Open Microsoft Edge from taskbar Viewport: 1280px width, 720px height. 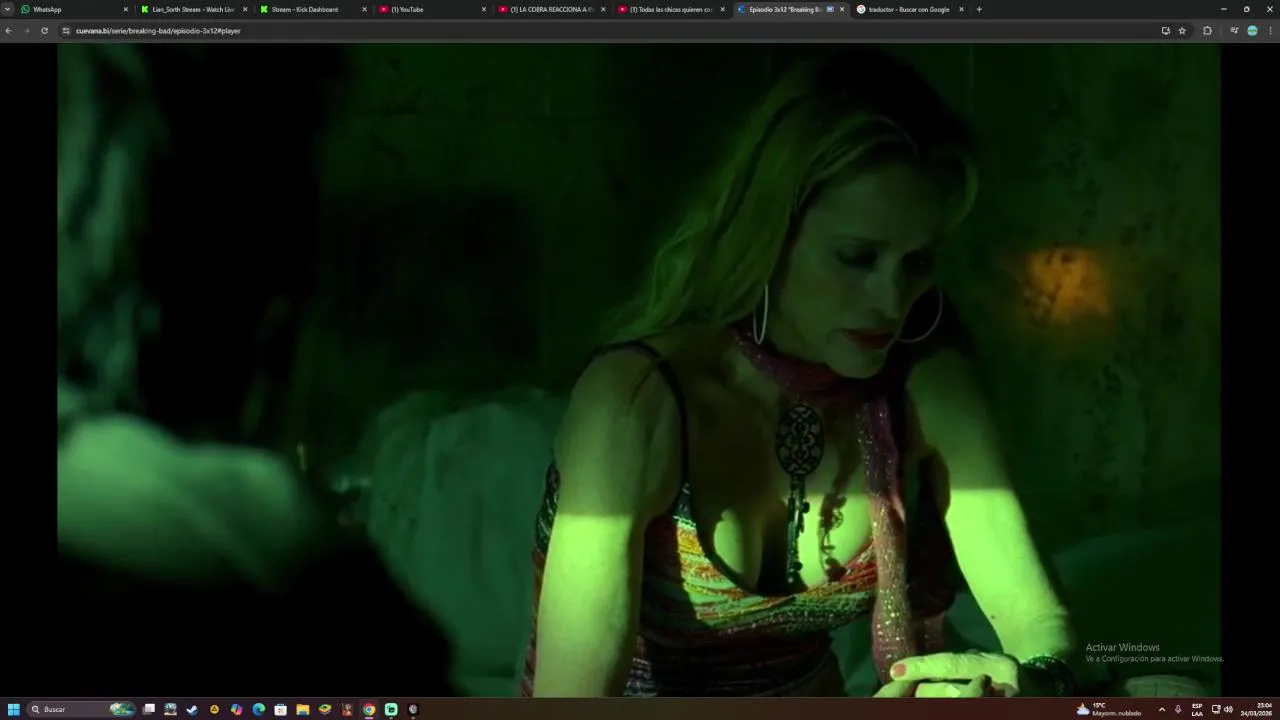click(x=258, y=709)
